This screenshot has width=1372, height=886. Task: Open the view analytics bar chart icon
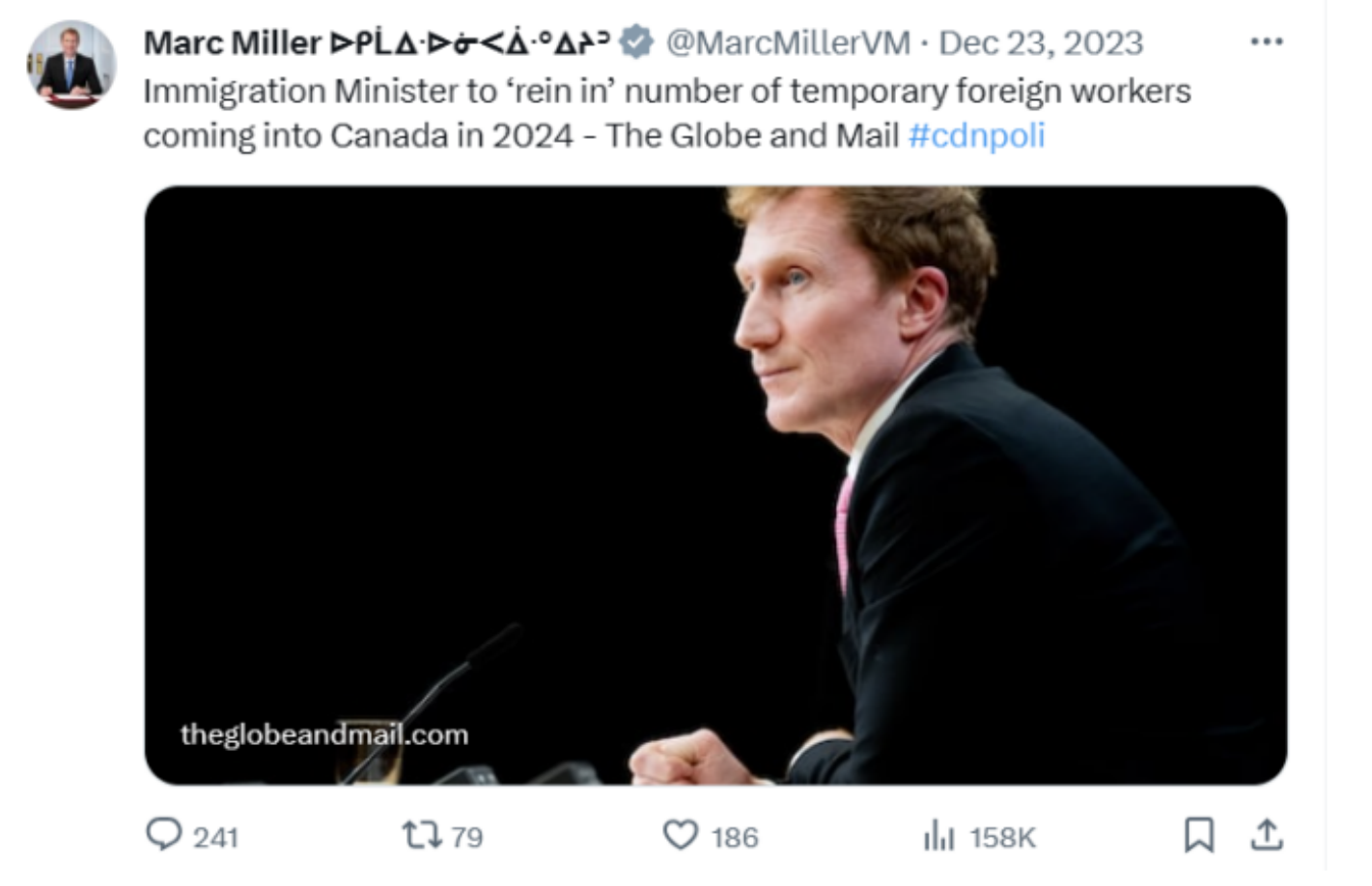pos(938,835)
